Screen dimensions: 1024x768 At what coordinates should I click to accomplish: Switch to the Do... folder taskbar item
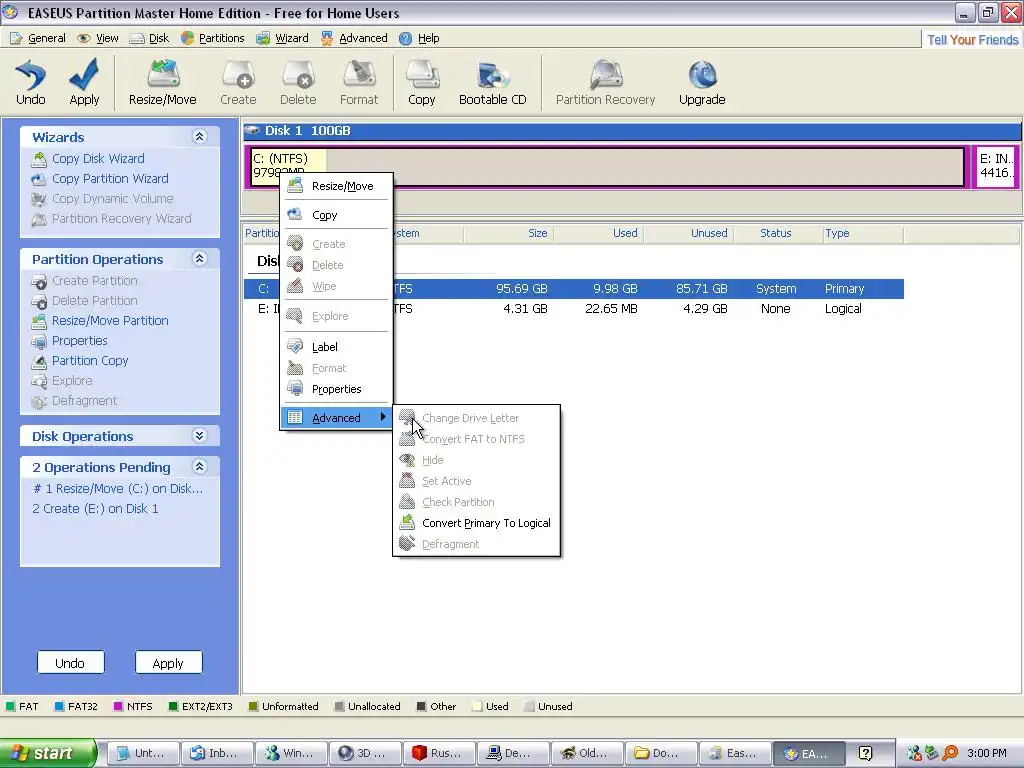[x=660, y=753]
